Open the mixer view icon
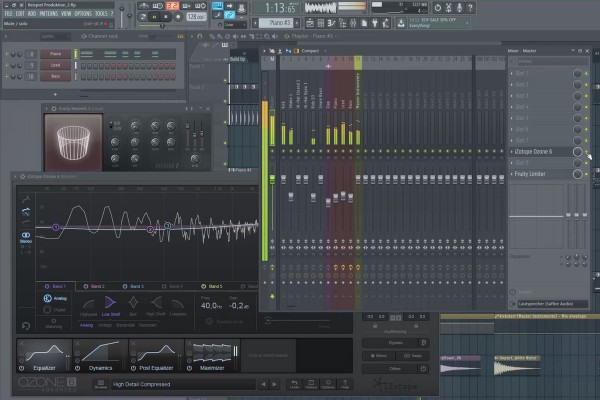 click(x=353, y=23)
